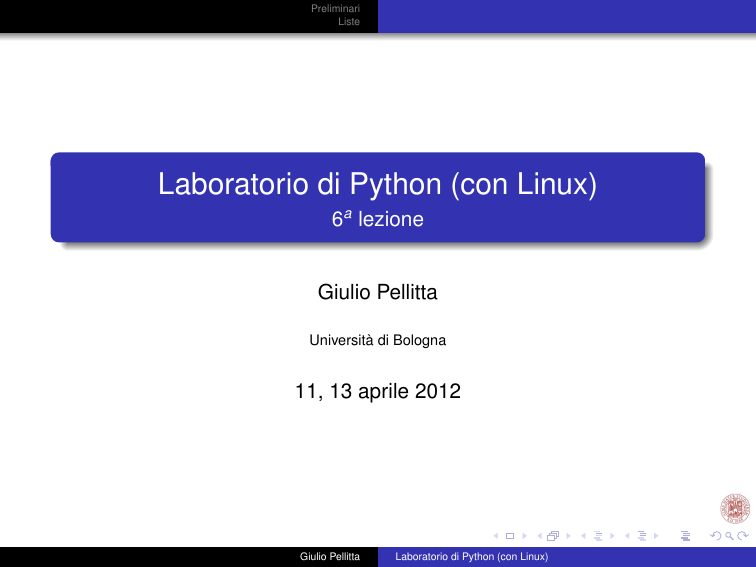
Task: Go to previous frame arrow
Action: 540,536
